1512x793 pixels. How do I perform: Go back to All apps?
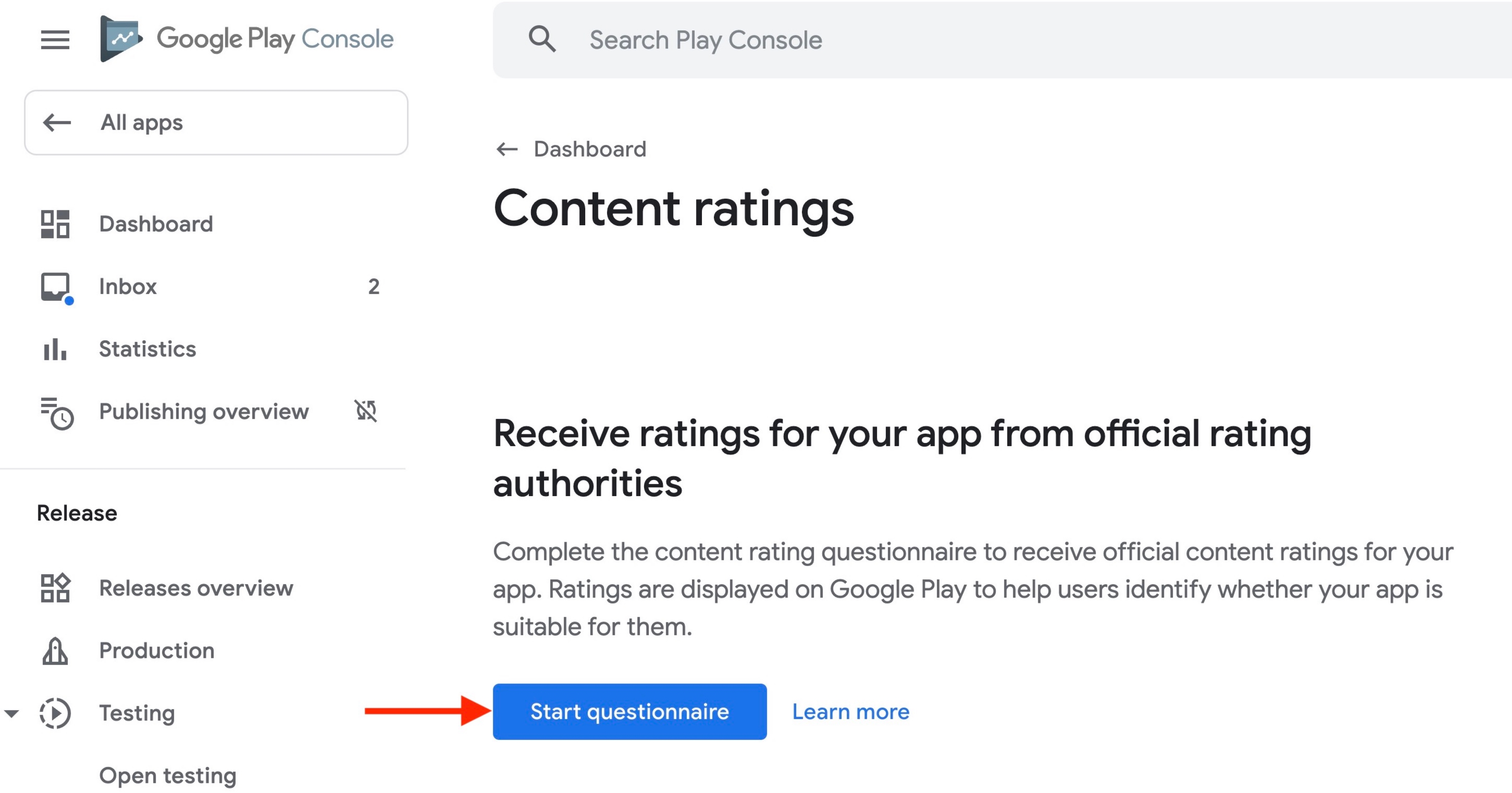216,122
